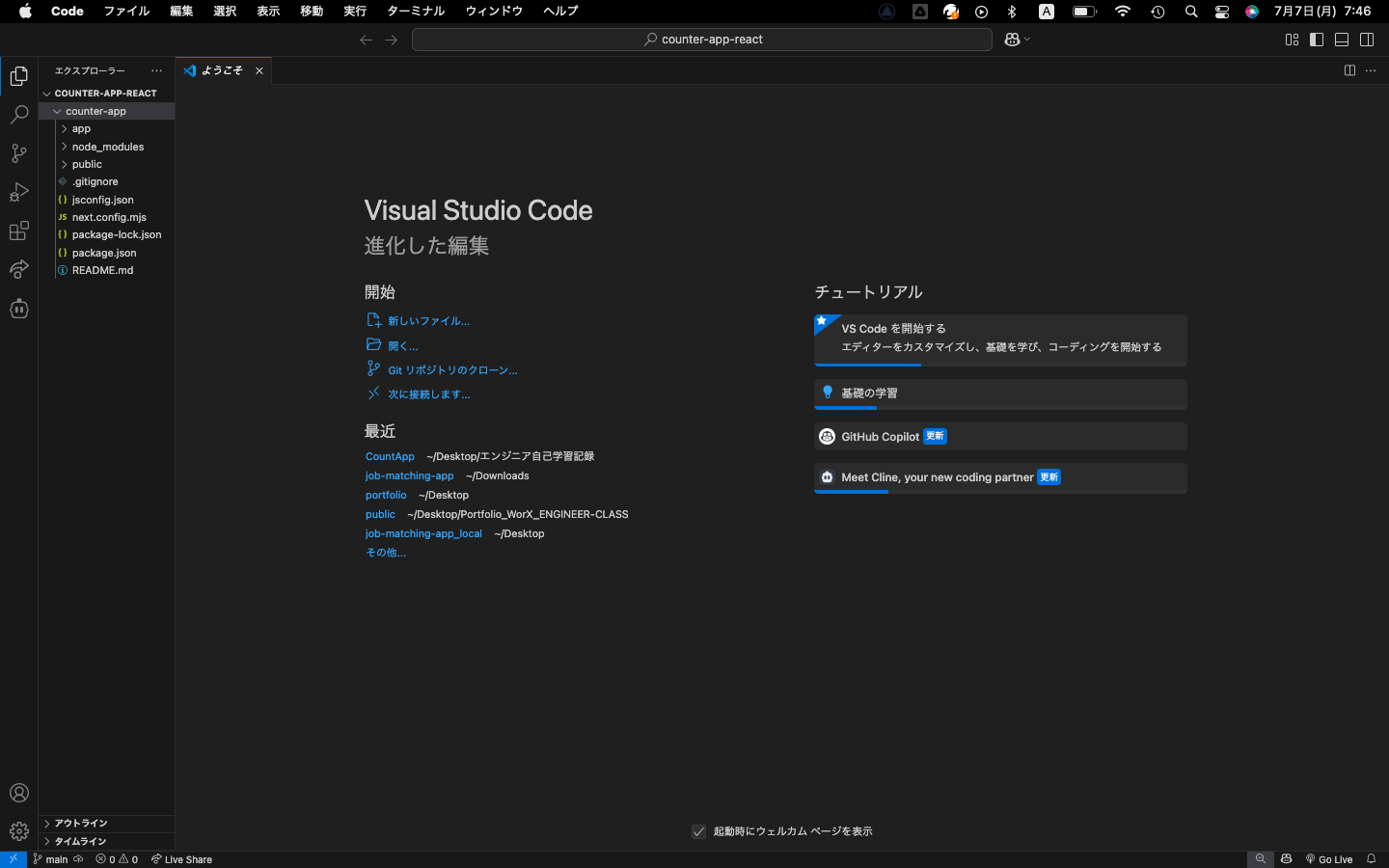Screen dimensions: 1389x868
Task: Expand the タイムライン section
Action: click(106, 841)
